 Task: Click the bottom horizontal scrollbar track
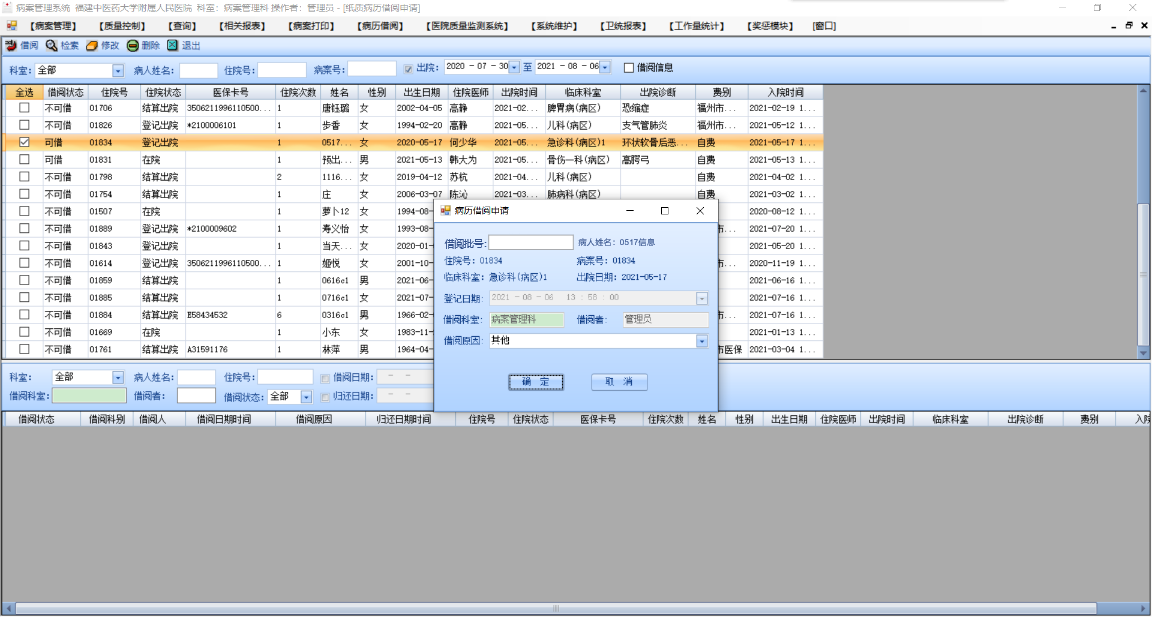(x=570, y=608)
